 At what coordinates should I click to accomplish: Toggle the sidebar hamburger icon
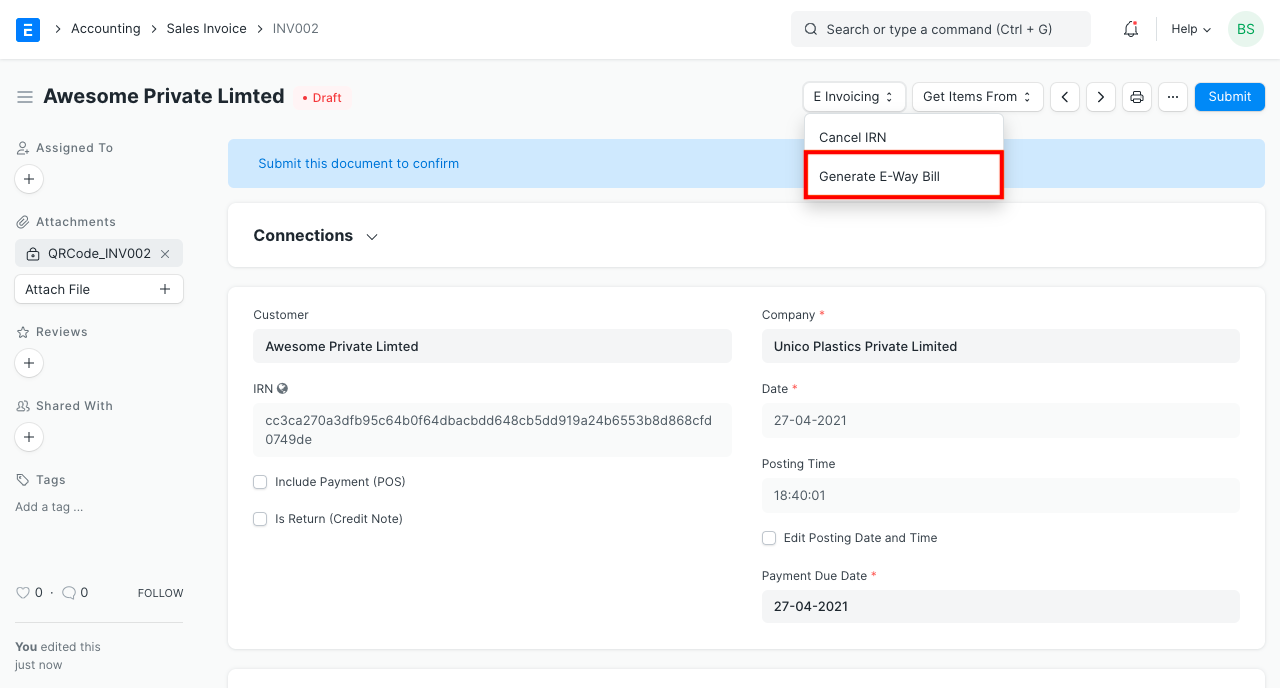[x=25, y=96]
